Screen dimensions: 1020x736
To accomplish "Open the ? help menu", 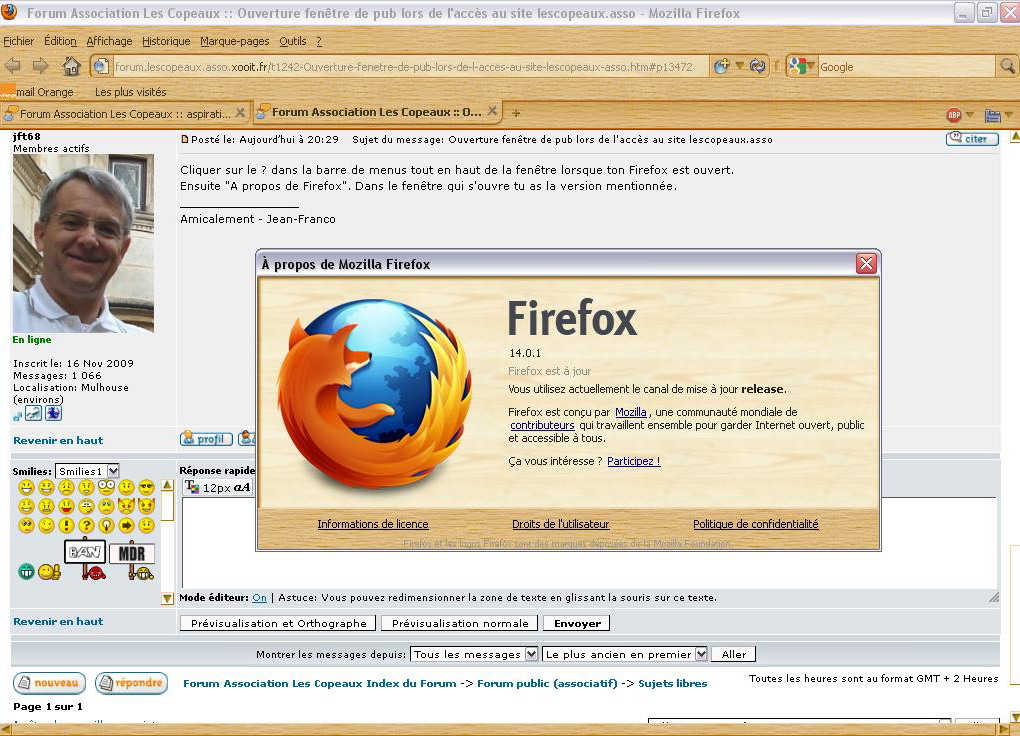I will [319, 41].
